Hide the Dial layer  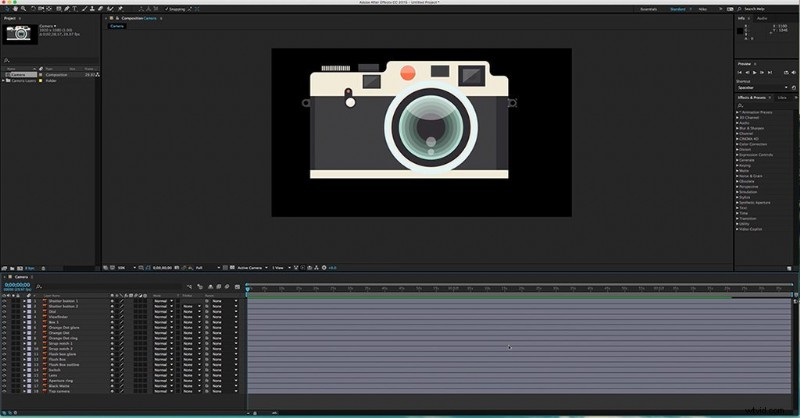pos(4,312)
